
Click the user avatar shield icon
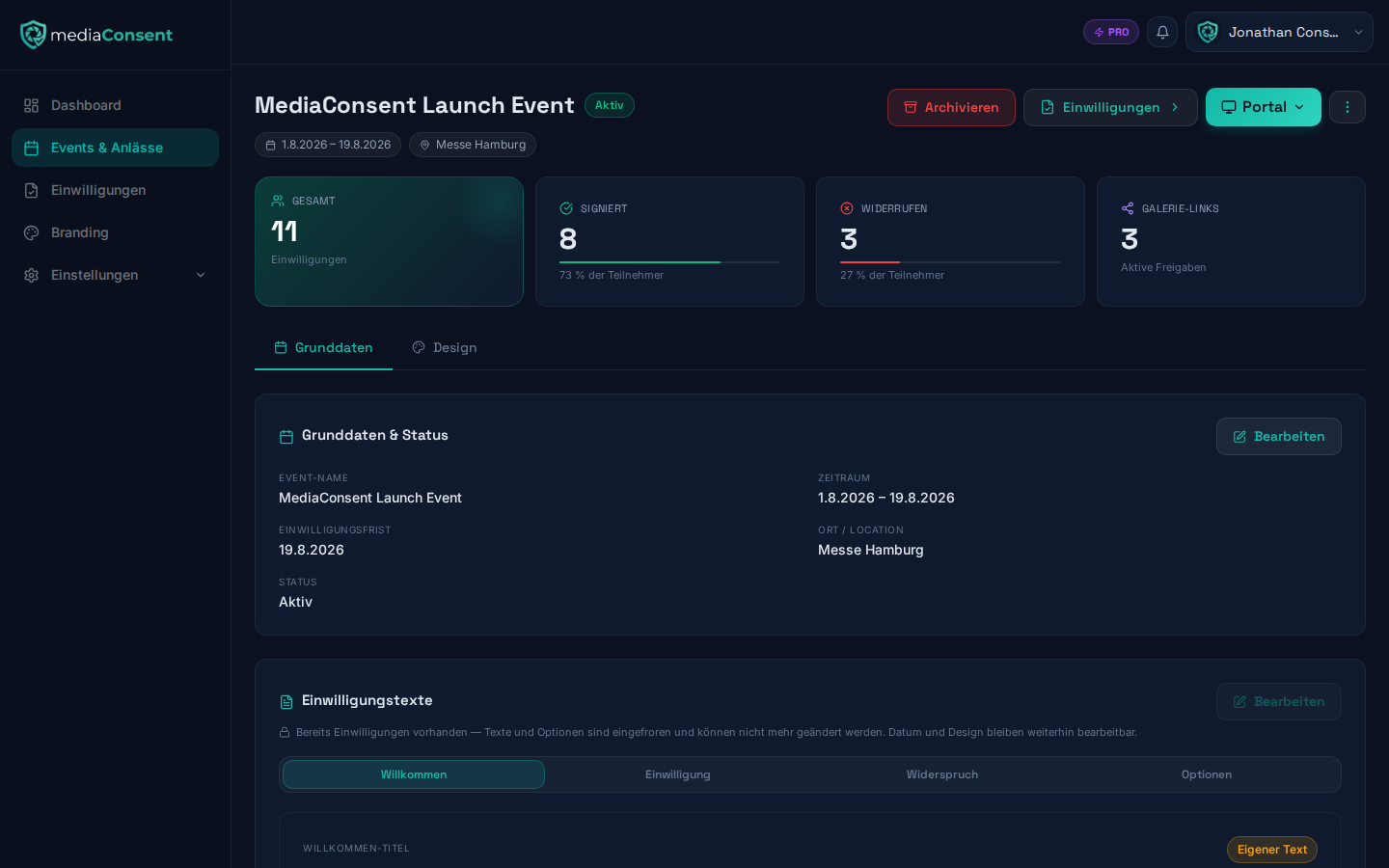pos(1208,32)
